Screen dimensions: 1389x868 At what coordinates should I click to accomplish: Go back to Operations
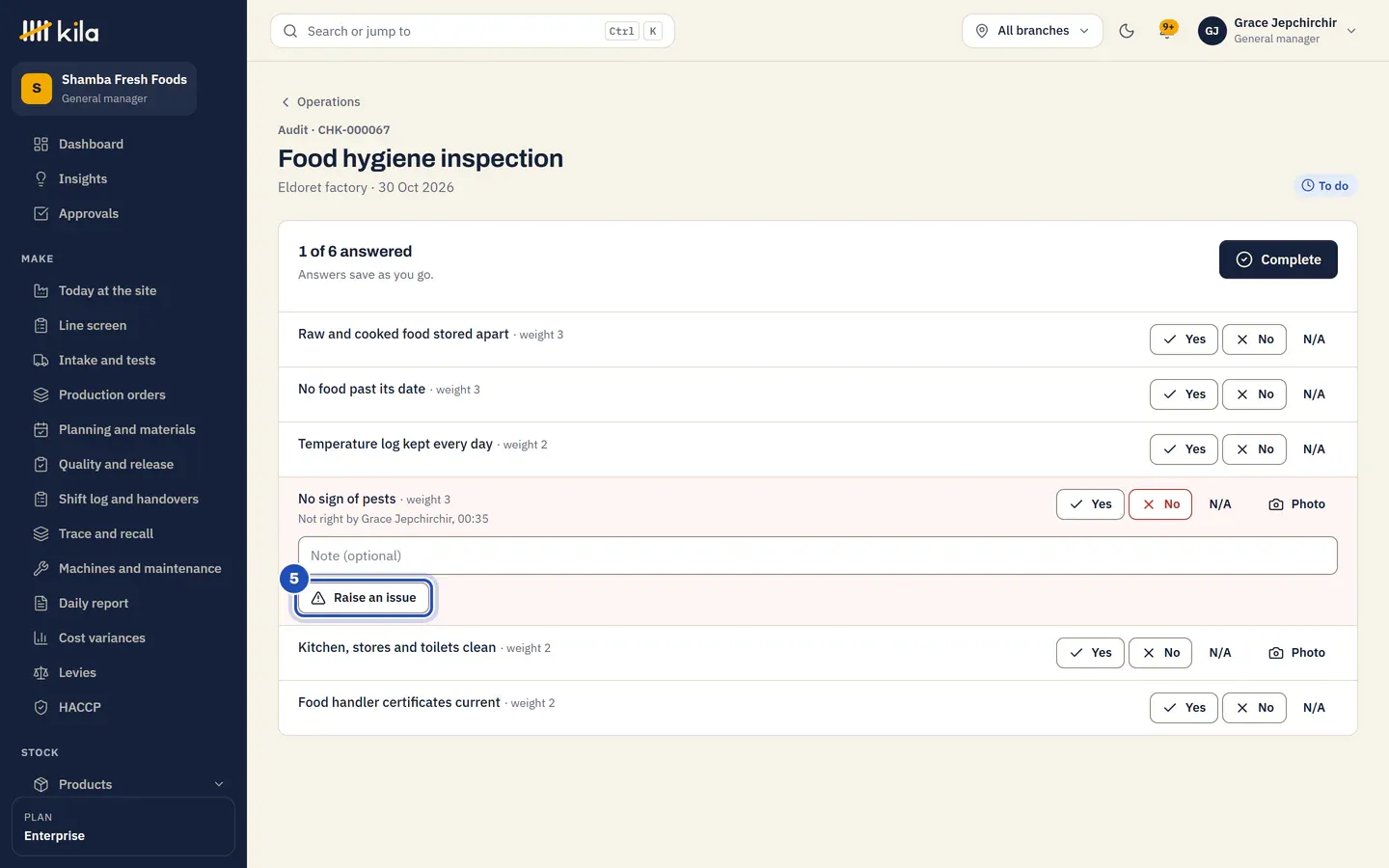[x=319, y=102]
